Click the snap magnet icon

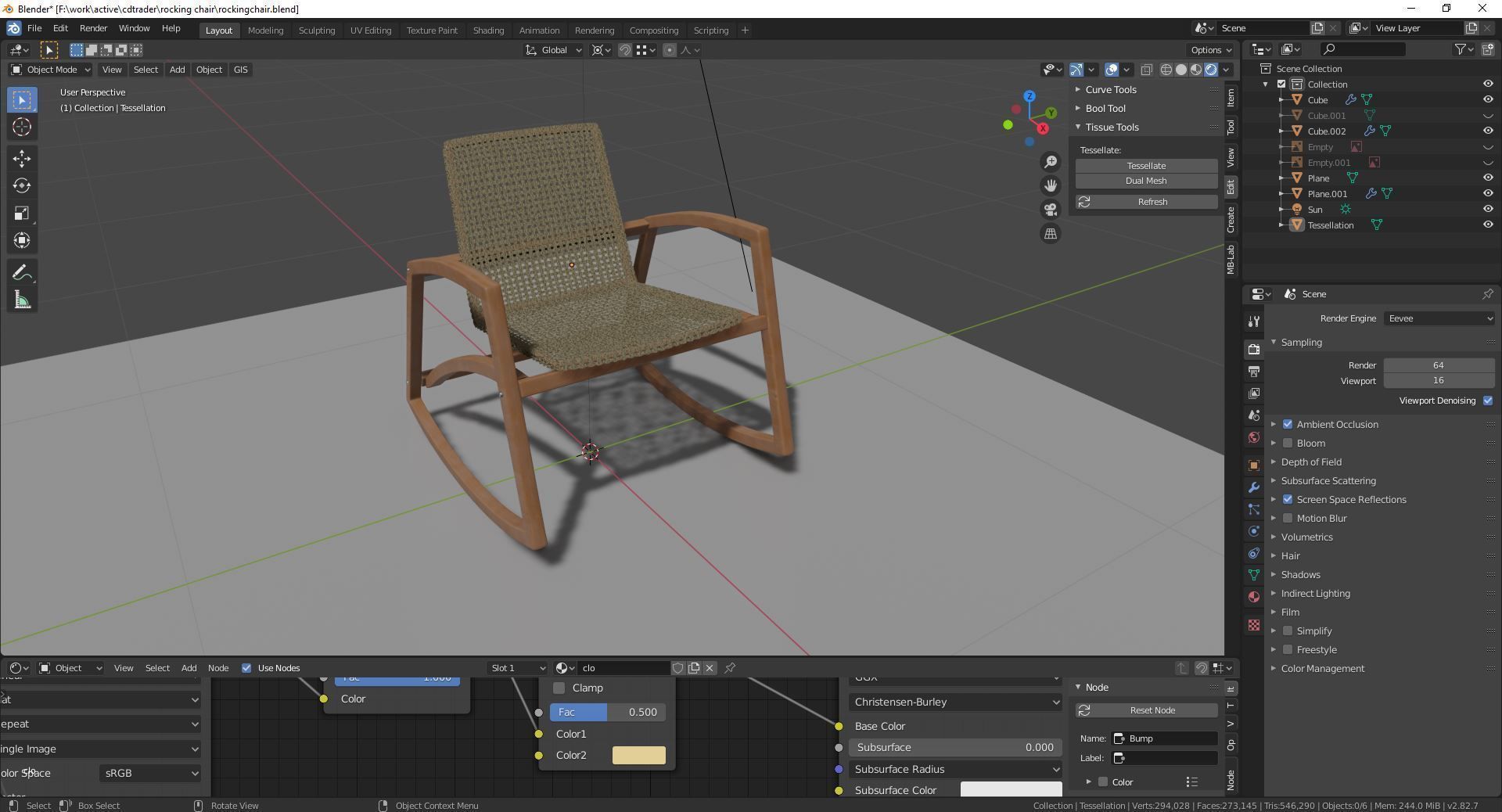(625, 50)
